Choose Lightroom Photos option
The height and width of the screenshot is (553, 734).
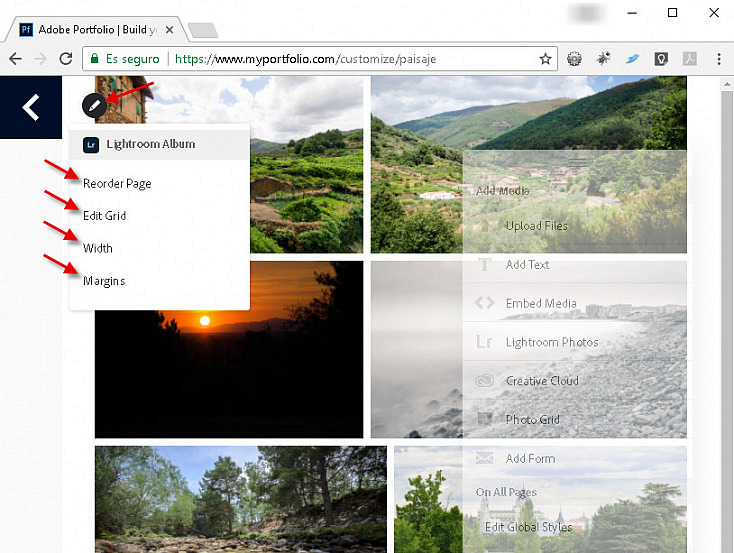[x=552, y=342]
